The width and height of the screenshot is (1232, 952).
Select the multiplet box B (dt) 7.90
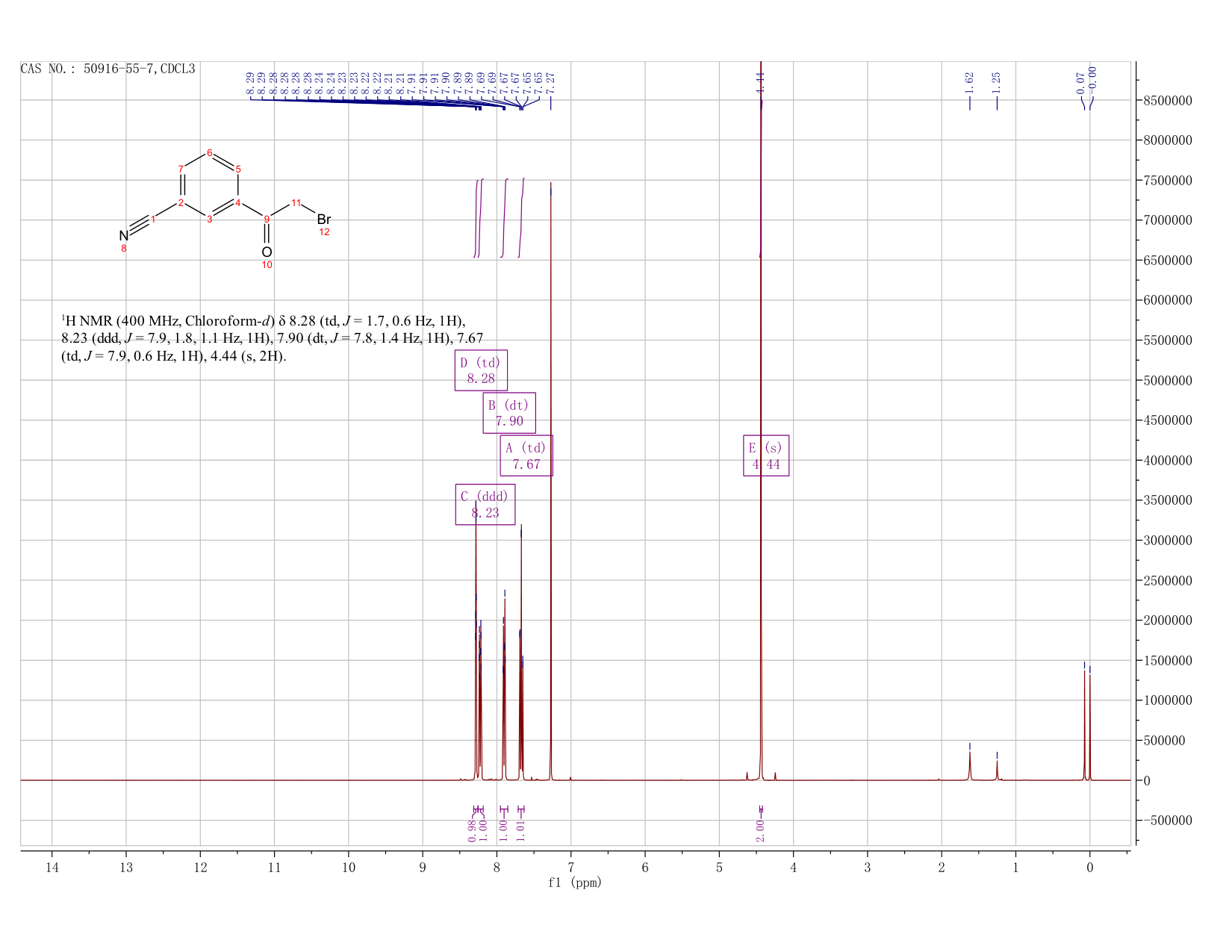point(509,413)
